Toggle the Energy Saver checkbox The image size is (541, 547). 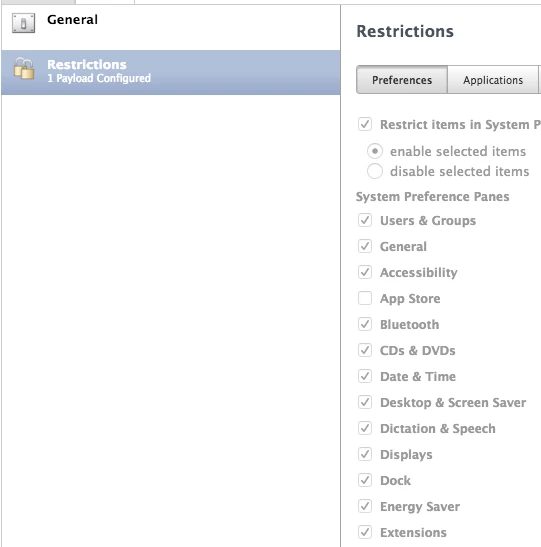[x=365, y=506]
